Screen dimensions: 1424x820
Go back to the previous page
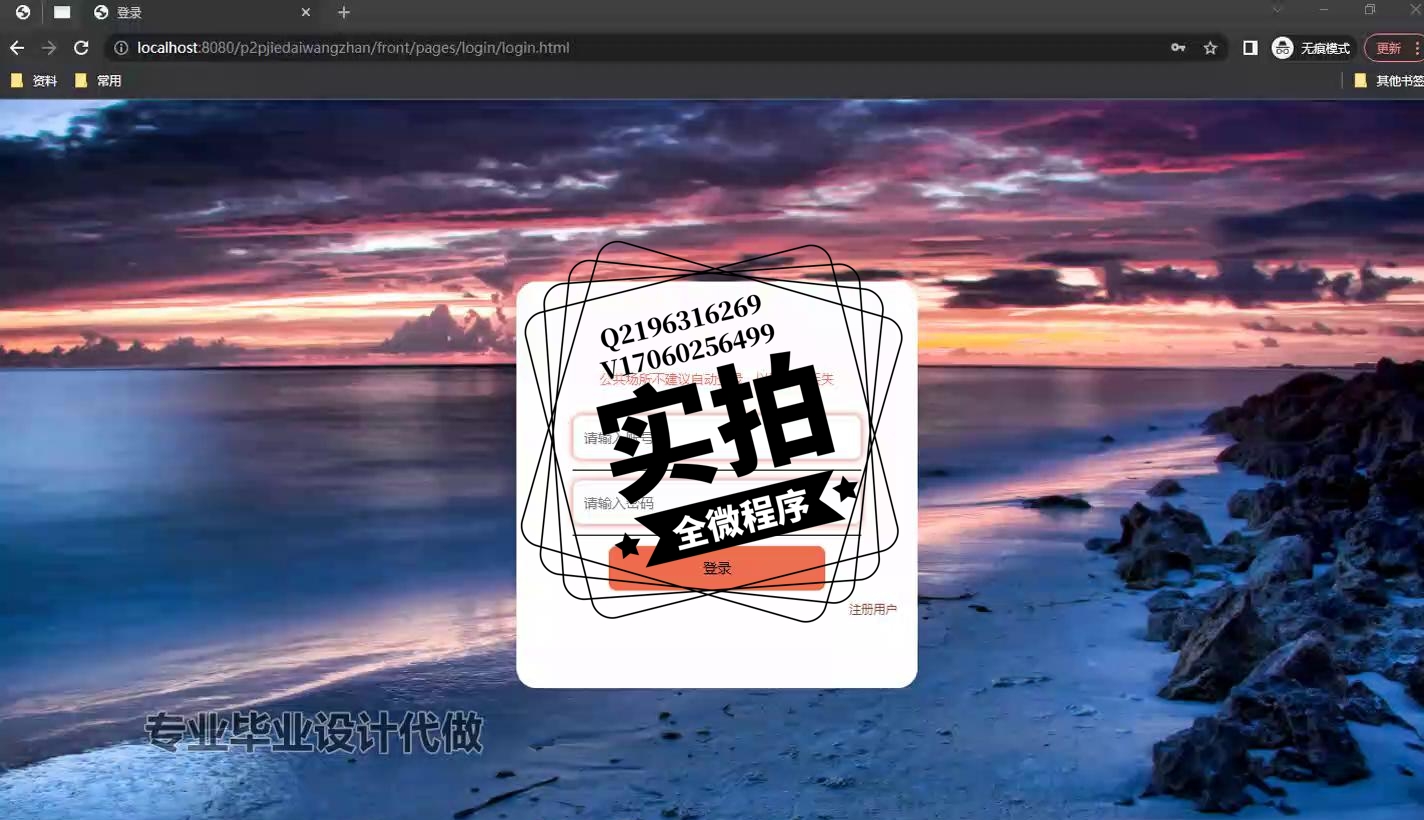(17, 48)
